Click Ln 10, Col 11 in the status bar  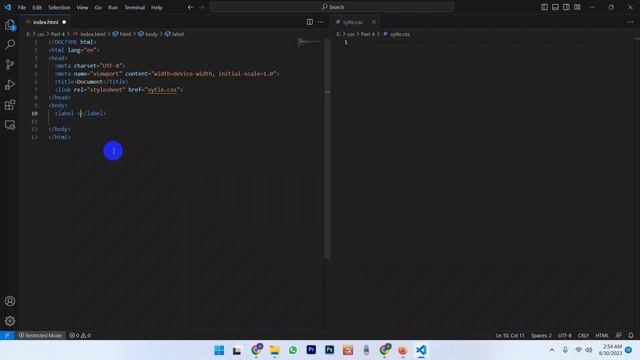[x=510, y=335]
